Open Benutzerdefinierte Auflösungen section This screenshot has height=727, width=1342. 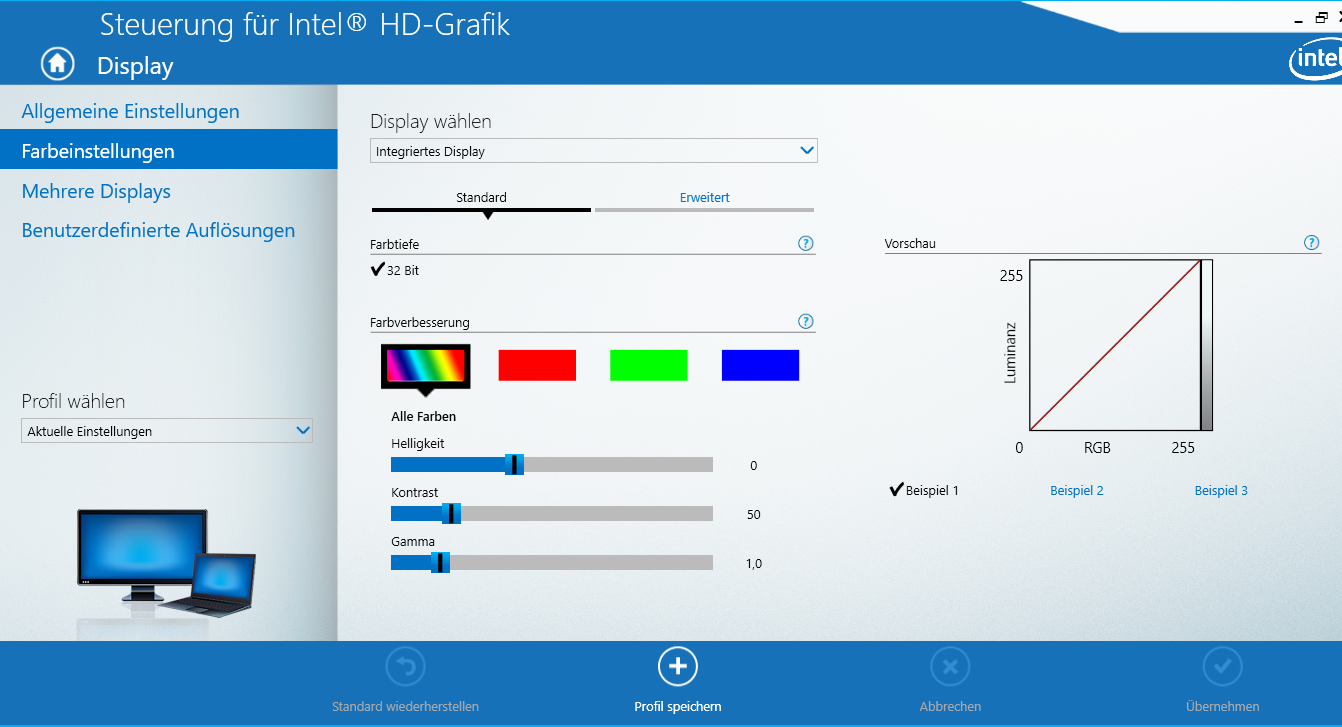pyautogui.click(x=158, y=230)
